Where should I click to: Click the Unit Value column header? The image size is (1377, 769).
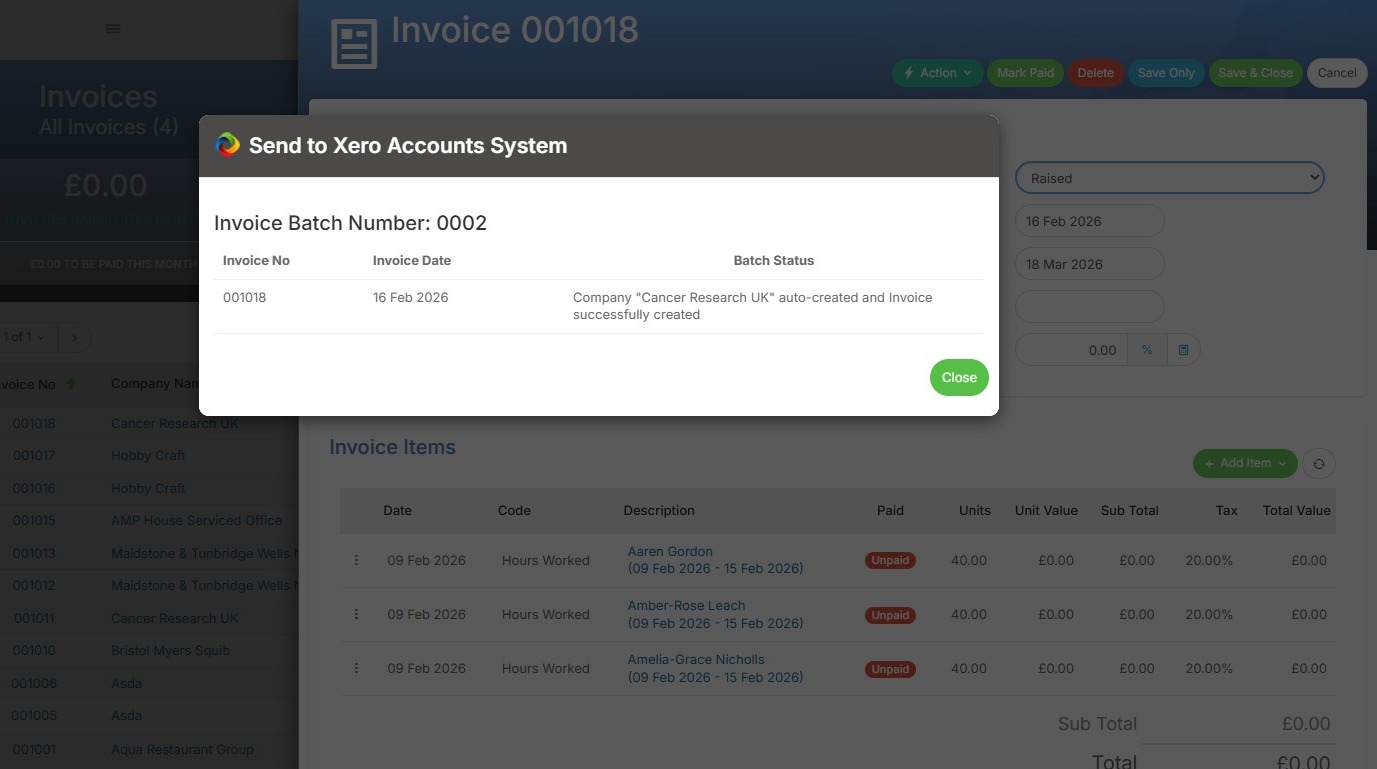coord(1046,511)
